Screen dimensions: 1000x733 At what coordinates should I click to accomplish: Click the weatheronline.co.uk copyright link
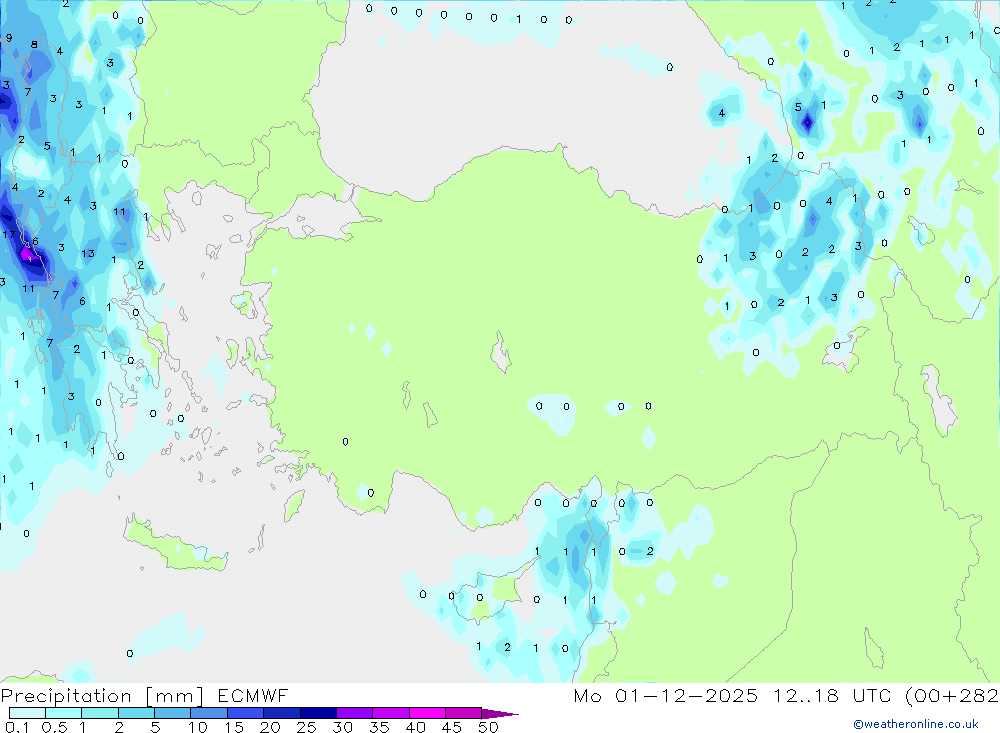(x=916, y=724)
